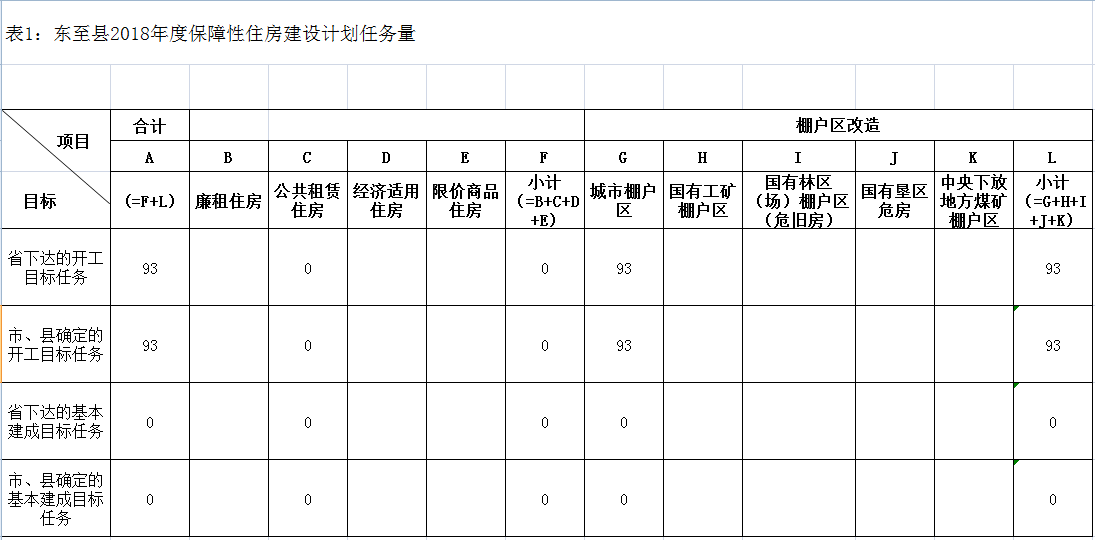
Task: Click the 项目 header label
Action: pos(73,142)
